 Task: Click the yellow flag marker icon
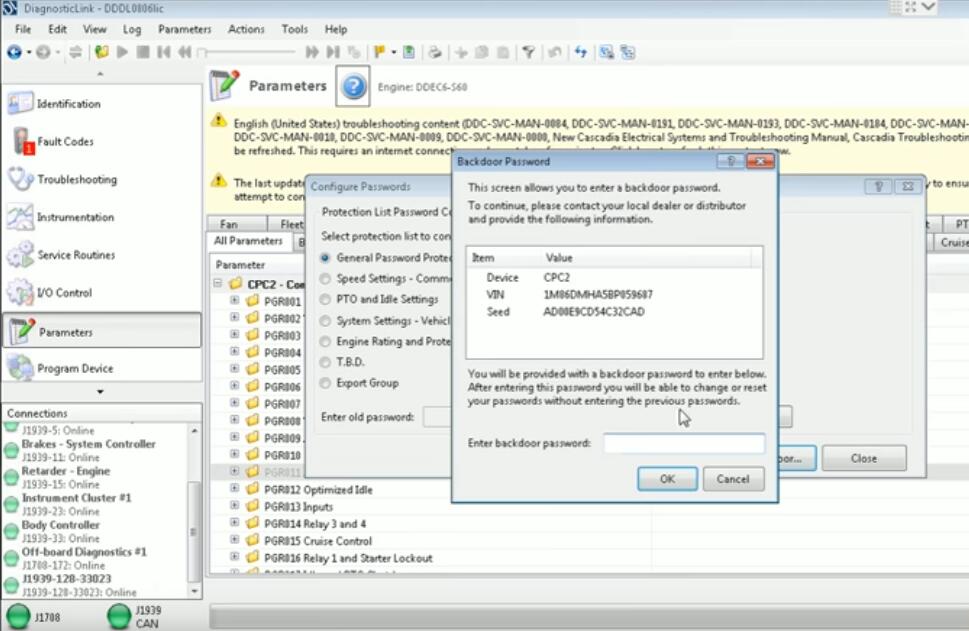coord(379,53)
